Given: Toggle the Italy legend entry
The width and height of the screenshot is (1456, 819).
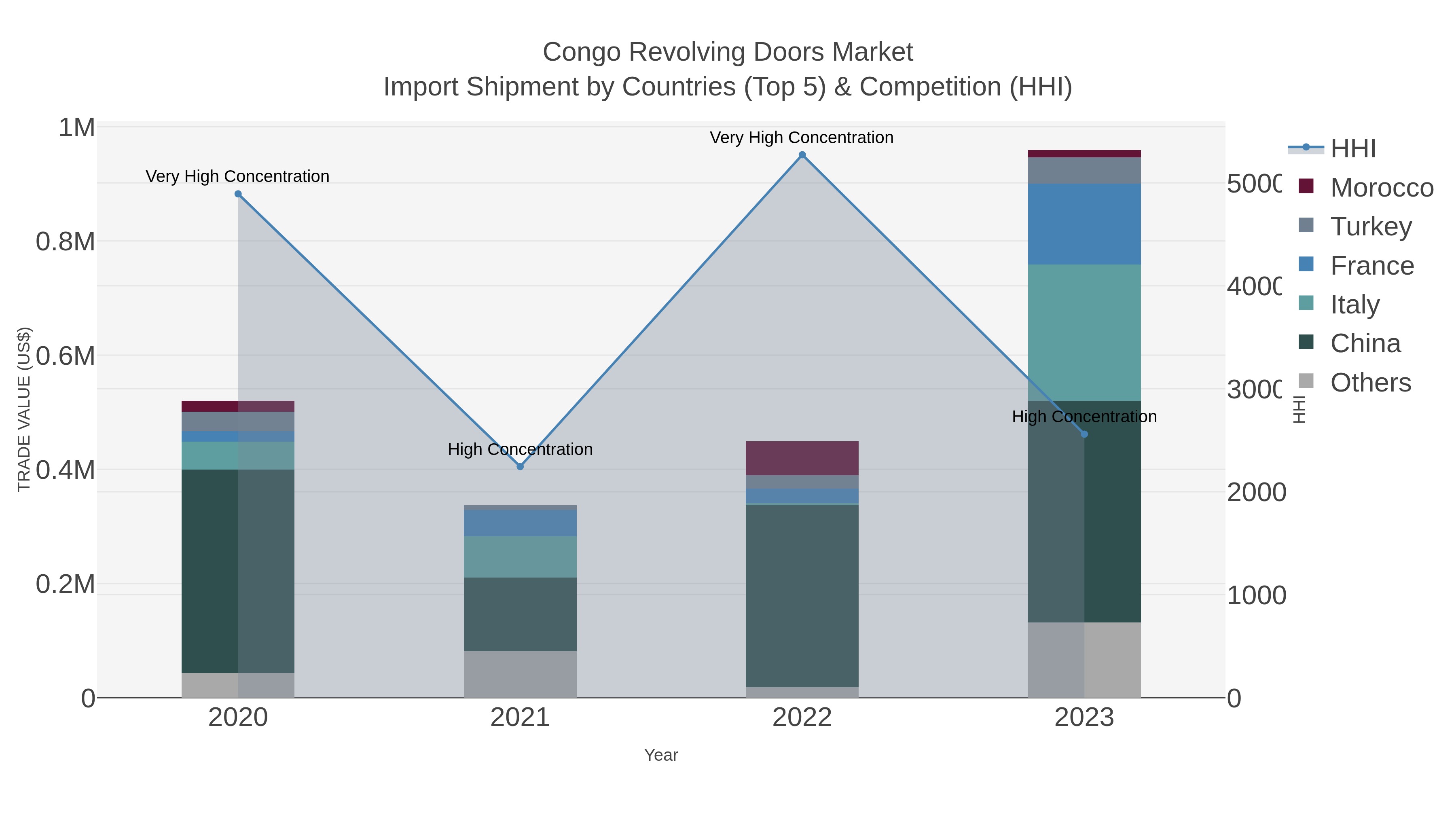Looking at the screenshot, I should (1339, 304).
